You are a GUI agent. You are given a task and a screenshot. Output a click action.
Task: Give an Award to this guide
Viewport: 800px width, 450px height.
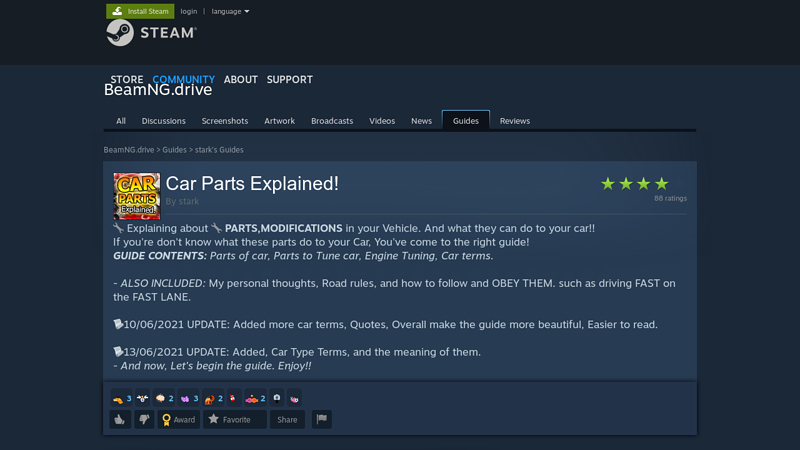[179, 419]
